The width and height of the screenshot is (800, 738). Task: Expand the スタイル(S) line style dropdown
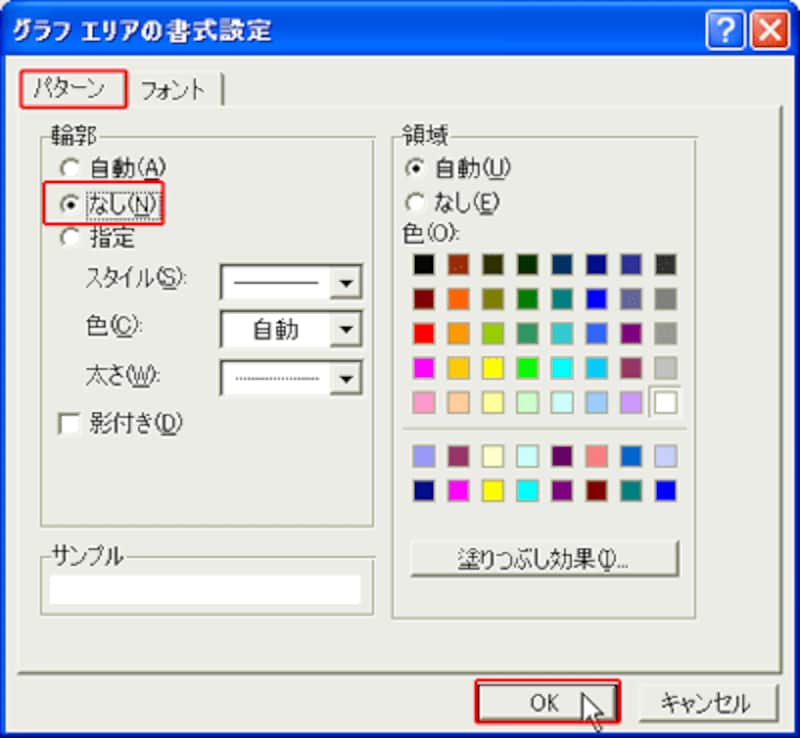point(347,283)
